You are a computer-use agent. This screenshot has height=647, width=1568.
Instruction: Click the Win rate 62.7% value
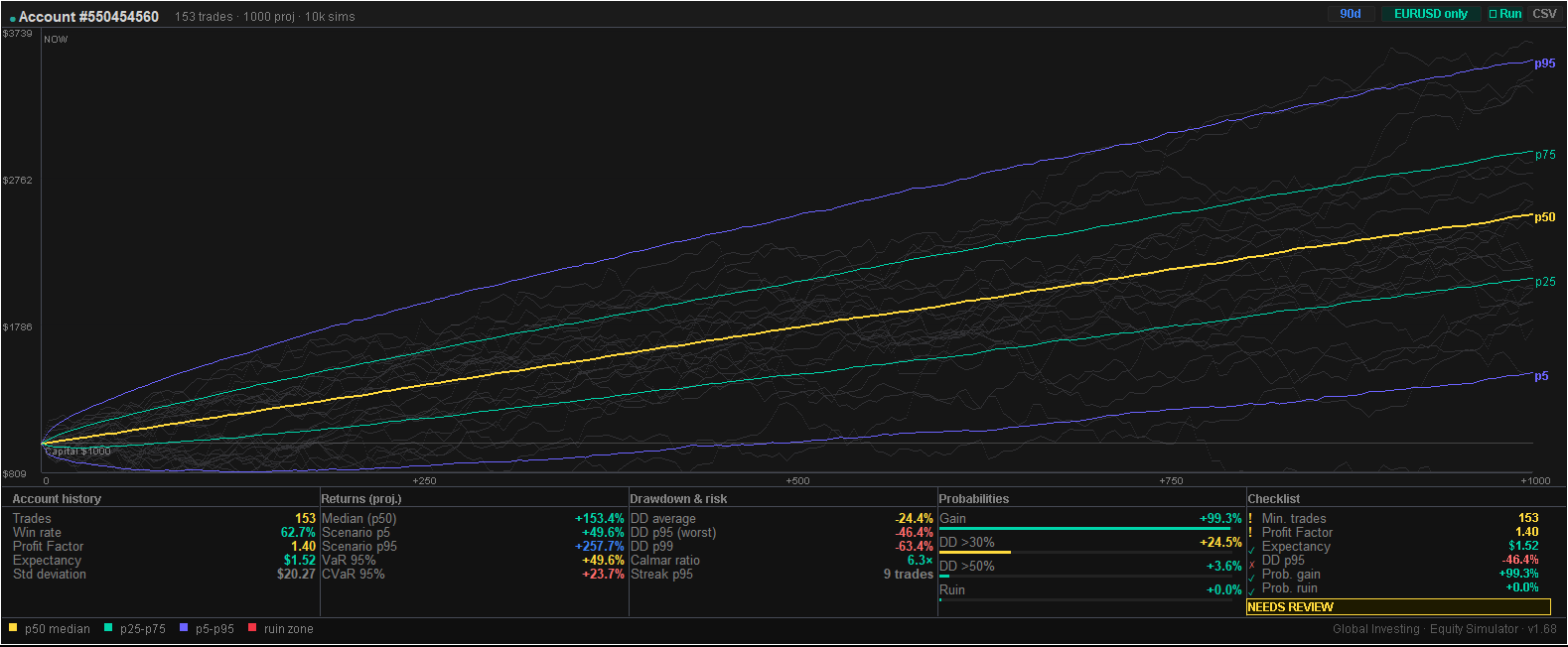coord(298,533)
